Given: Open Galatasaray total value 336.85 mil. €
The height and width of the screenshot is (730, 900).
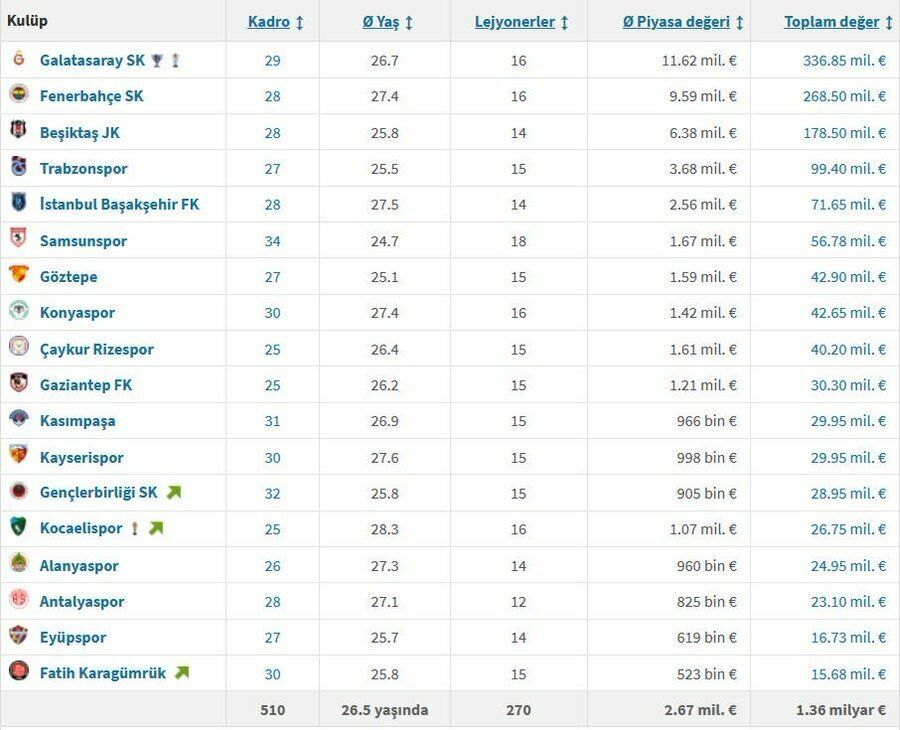Looking at the screenshot, I should (844, 60).
